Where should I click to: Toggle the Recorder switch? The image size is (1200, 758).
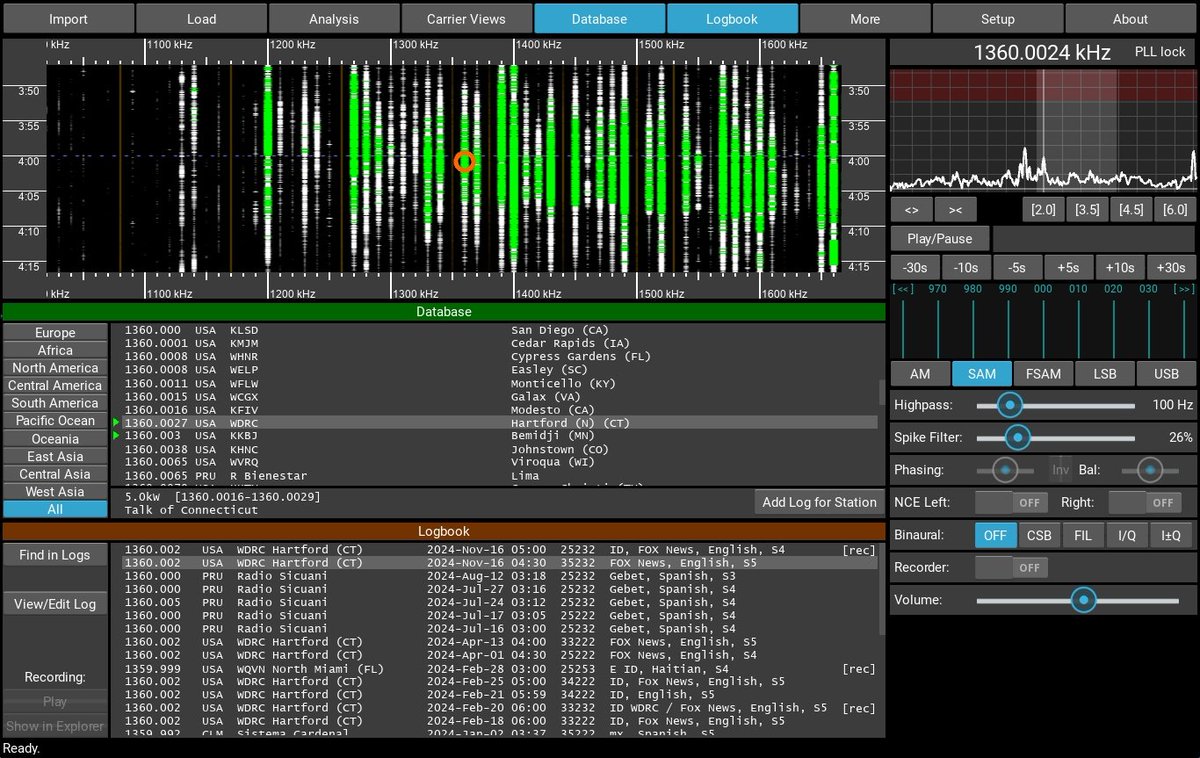1010,567
